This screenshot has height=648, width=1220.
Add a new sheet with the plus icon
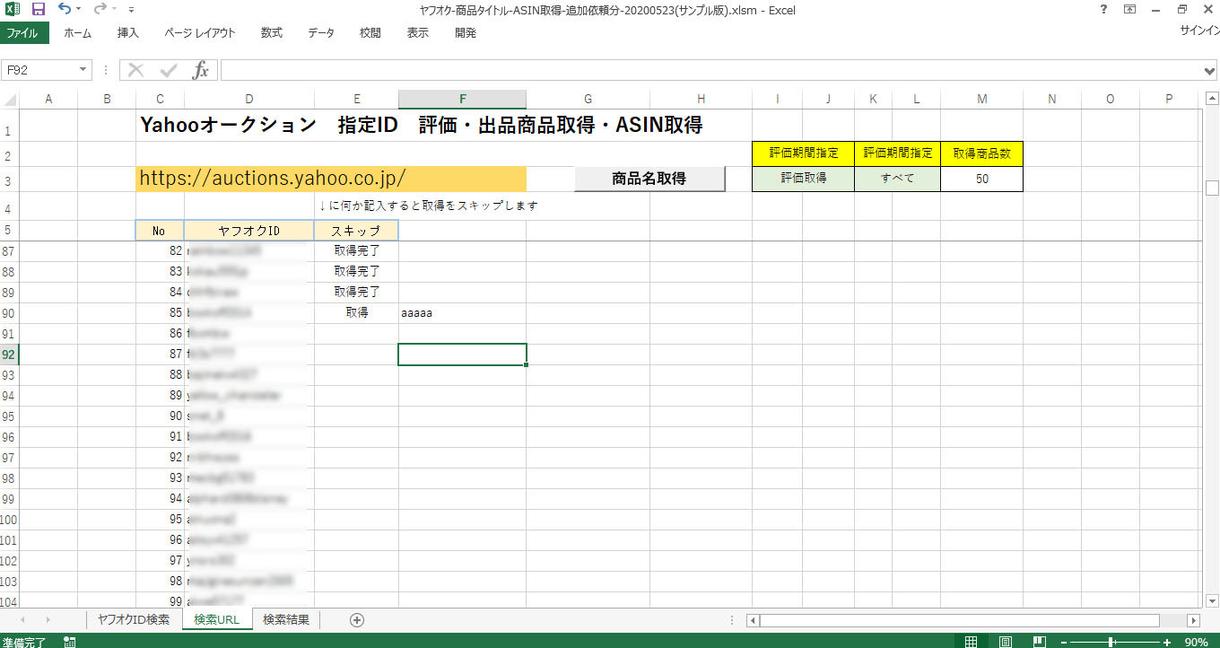[357, 620]
